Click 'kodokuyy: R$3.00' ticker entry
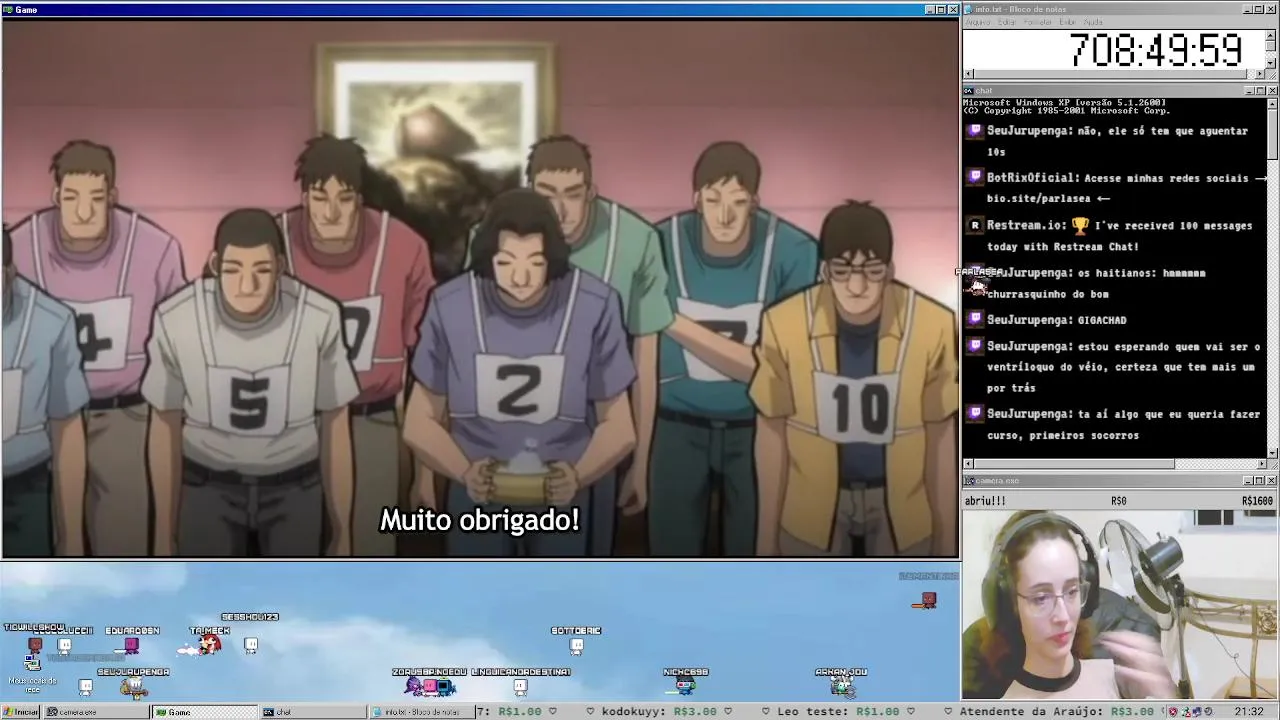The width and height of the screenshot is (1280, 720). (x=658, y=712)
